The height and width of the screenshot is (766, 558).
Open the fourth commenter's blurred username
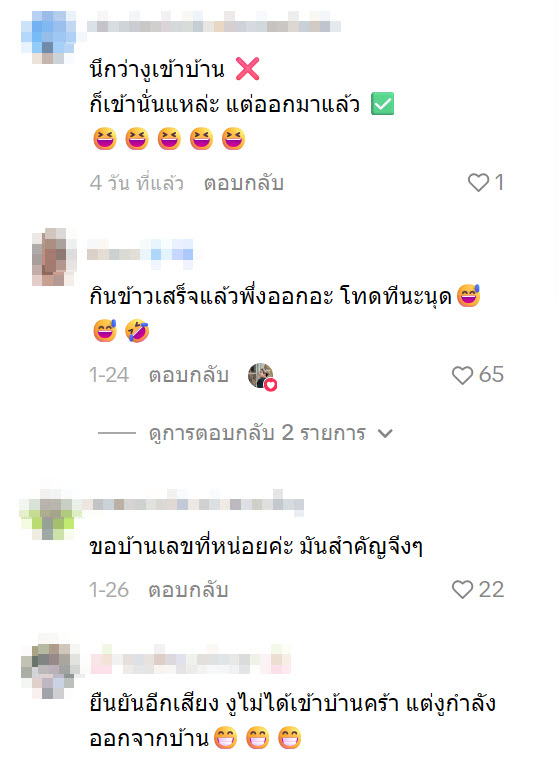tap(191, 660)
